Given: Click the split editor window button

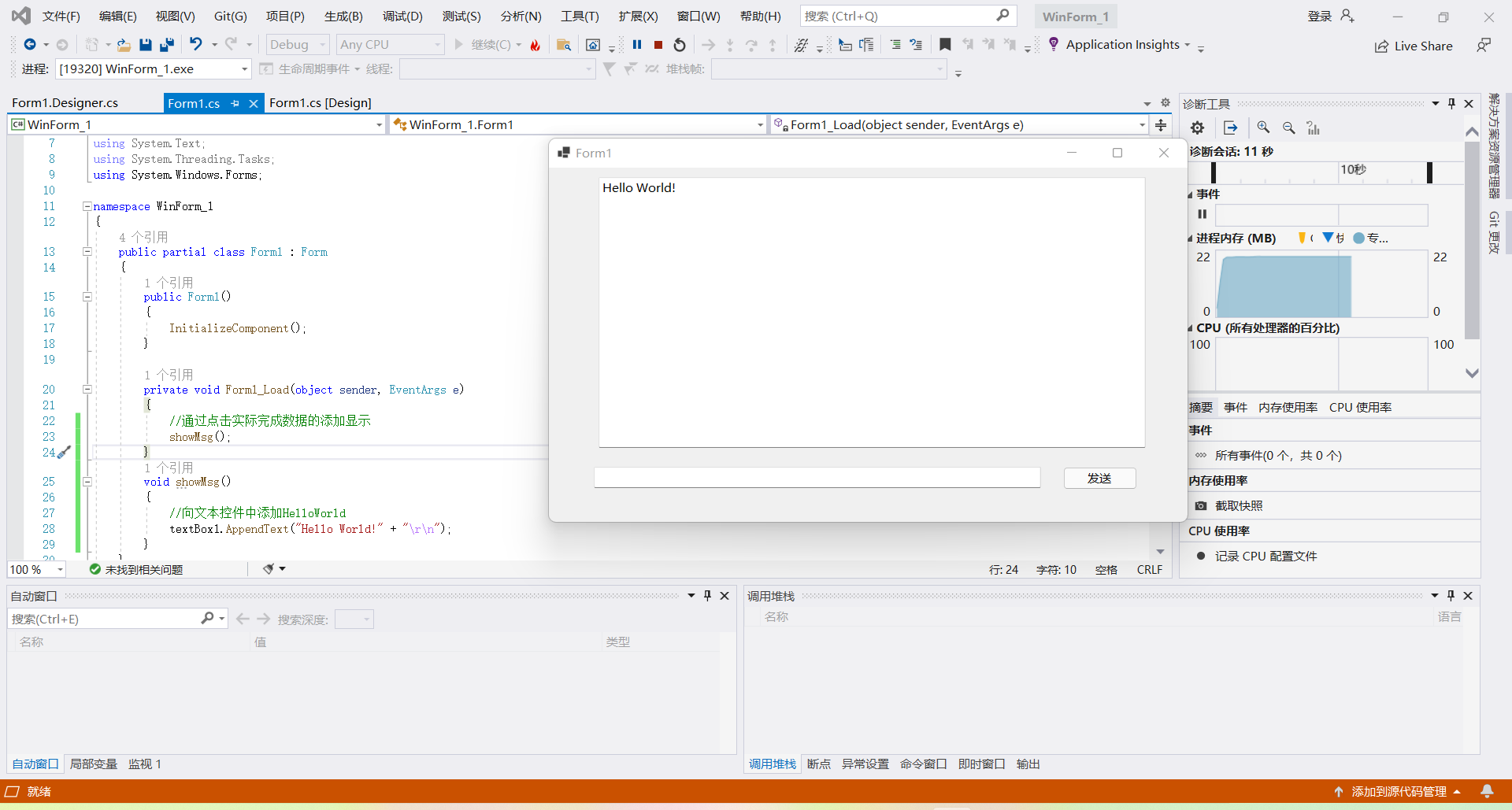Looking at the screenshot, I should pos(1161,124).
